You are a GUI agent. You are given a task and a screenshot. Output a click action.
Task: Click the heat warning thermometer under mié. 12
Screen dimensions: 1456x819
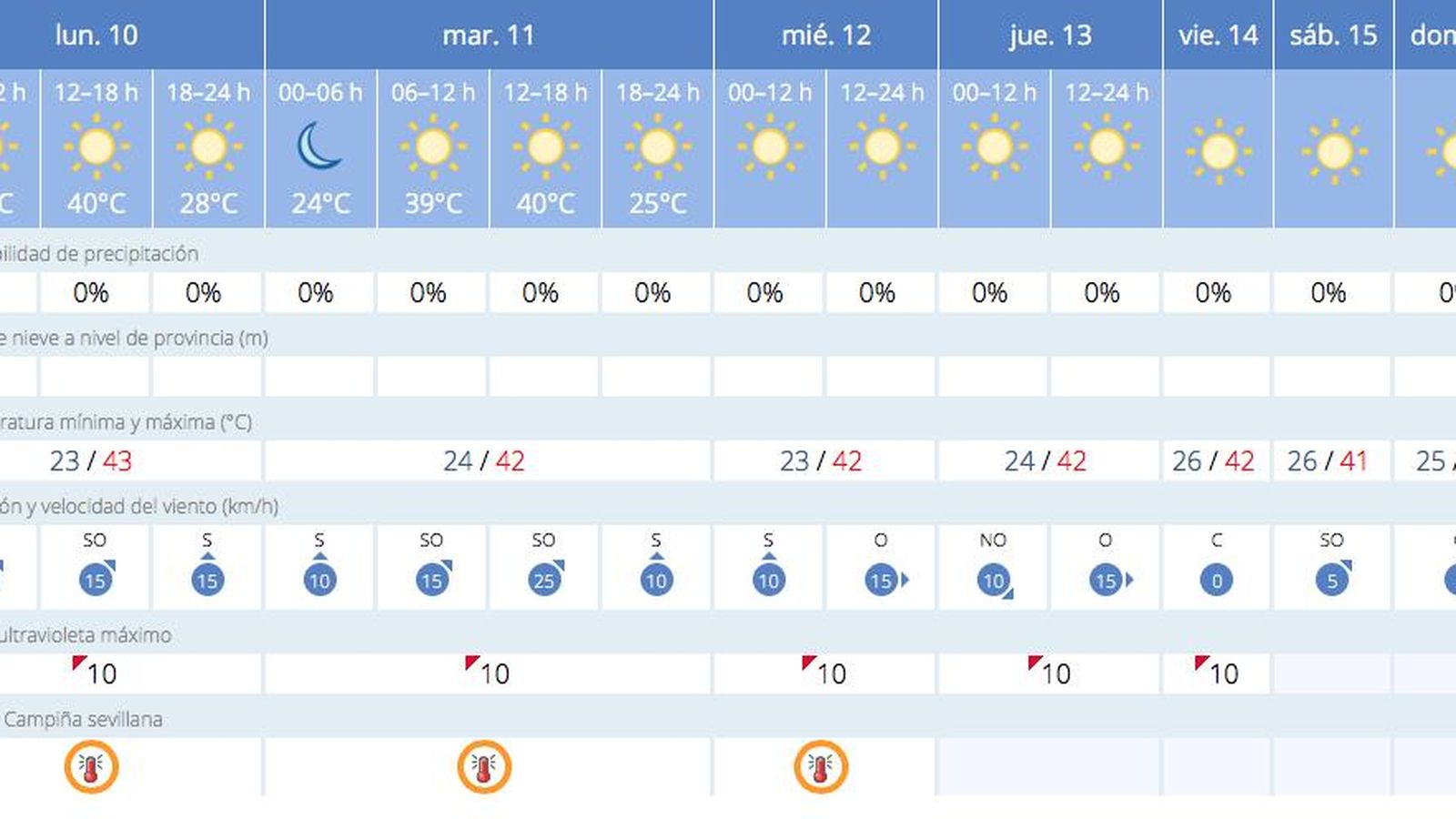[x=819, y=767]
